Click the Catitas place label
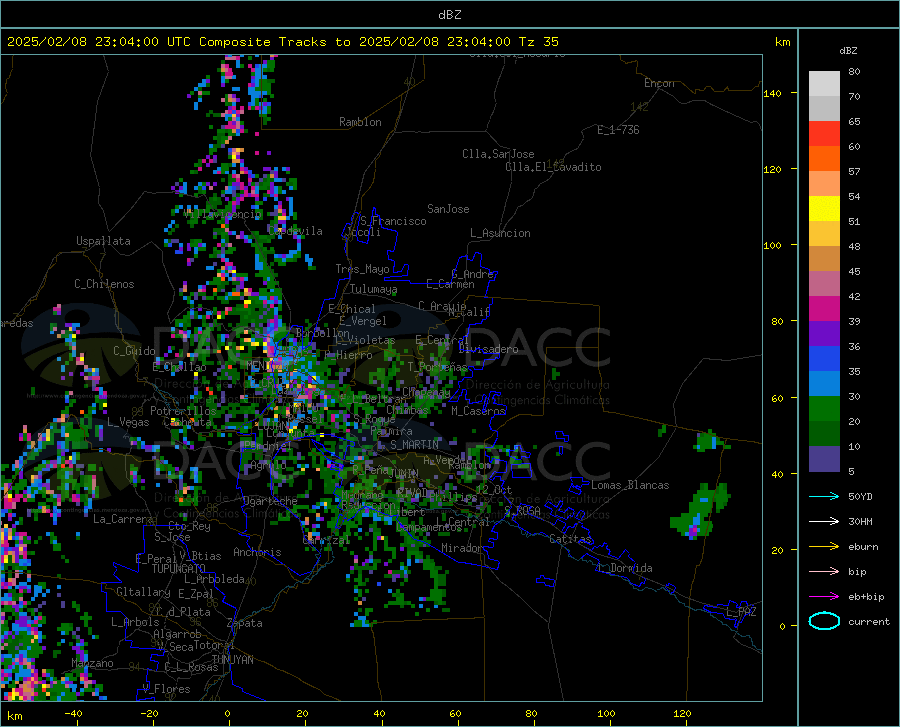900x727 pixels. [570, 539]
